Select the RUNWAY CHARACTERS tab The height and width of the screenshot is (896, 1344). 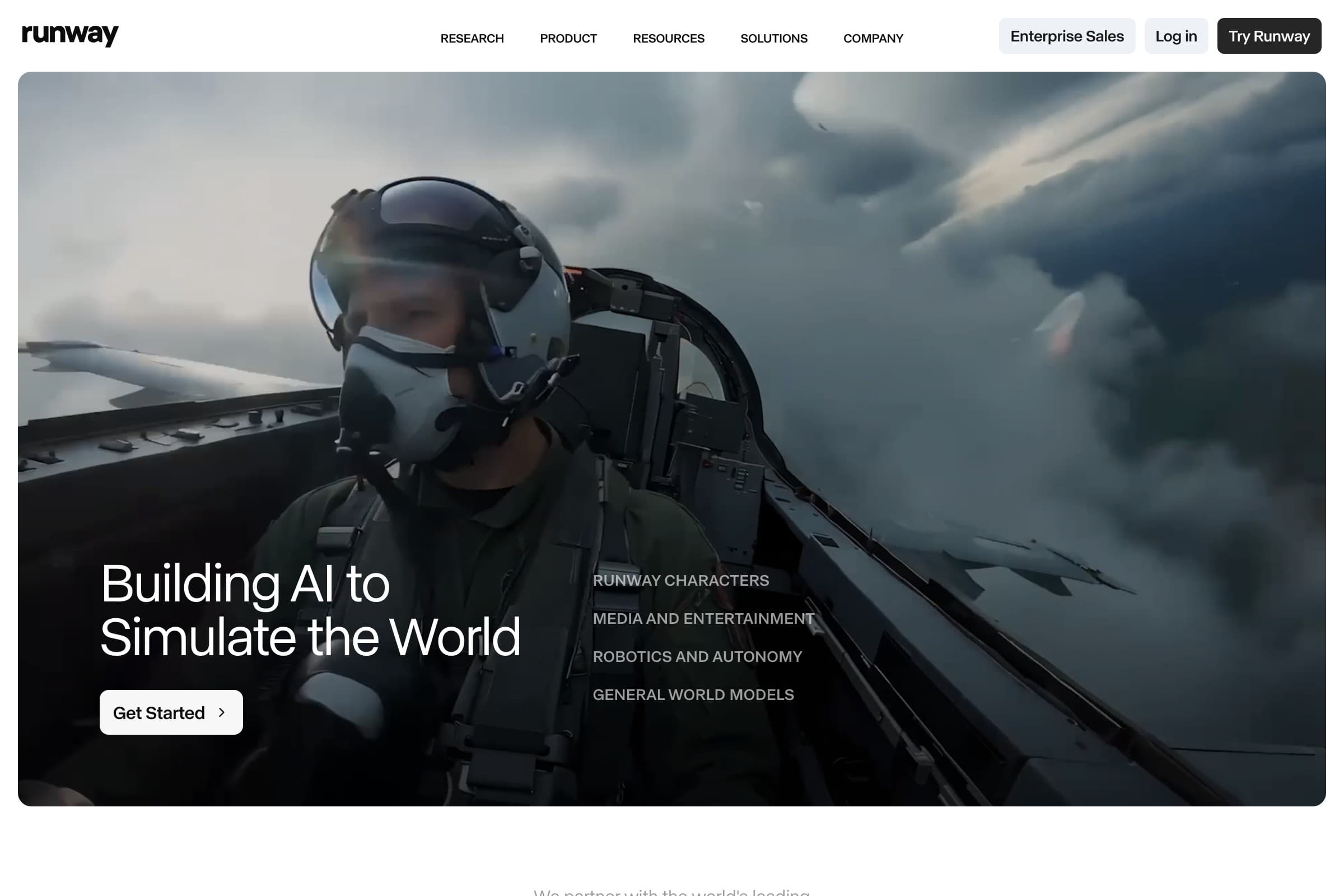click(x=680, y=581)
